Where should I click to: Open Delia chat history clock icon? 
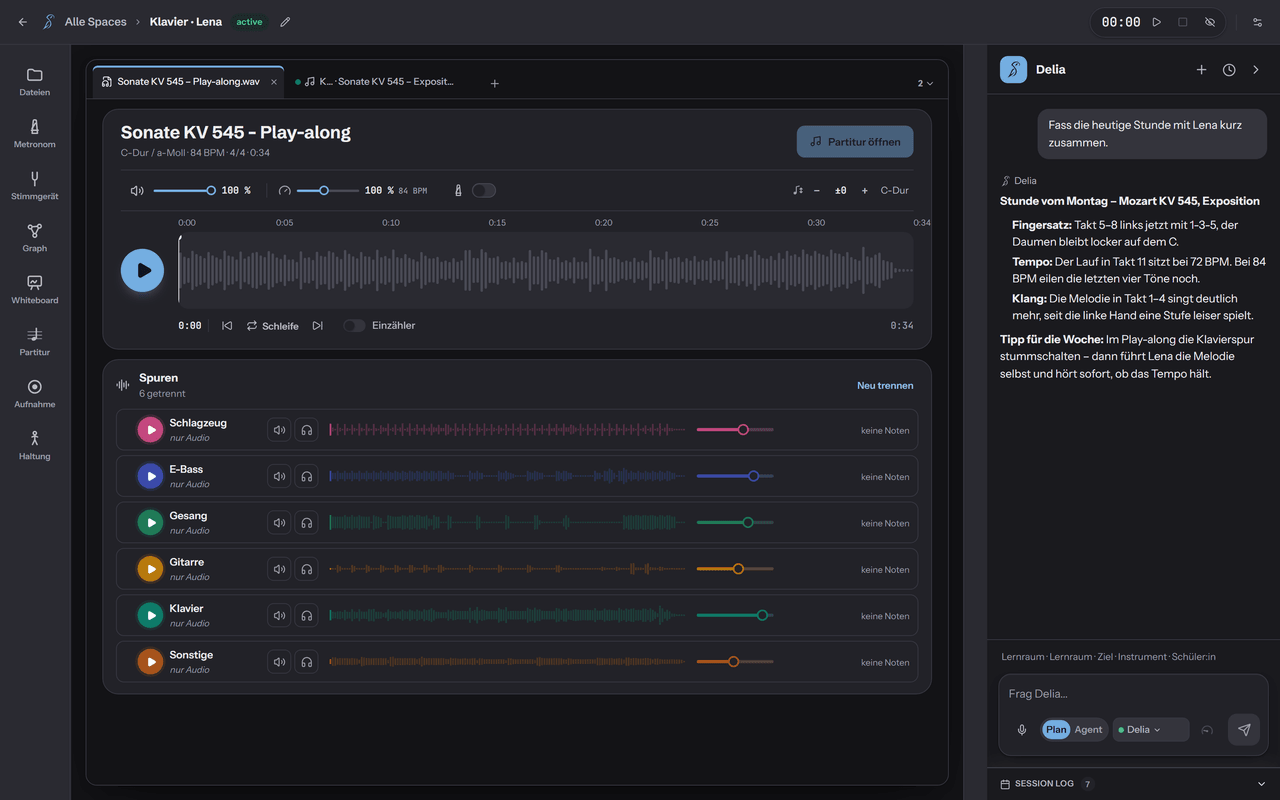pos(1229,70)
